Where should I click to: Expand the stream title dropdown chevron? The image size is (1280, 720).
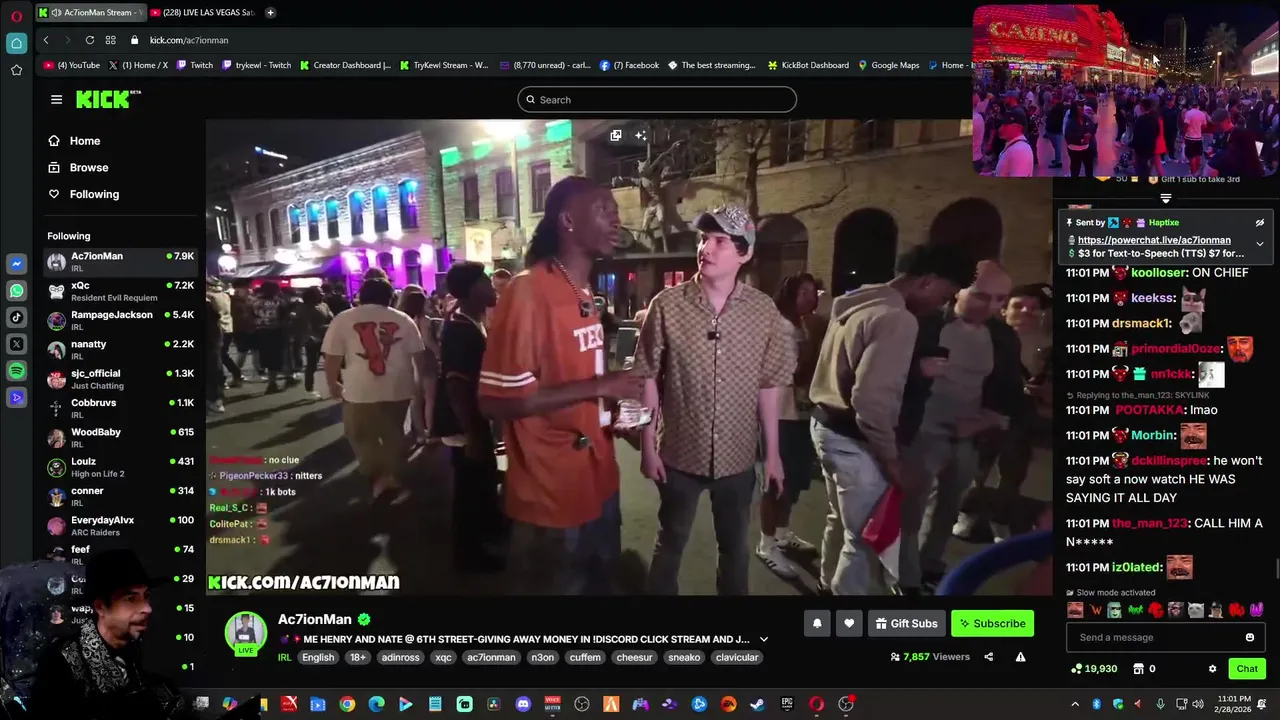tap(764, 639)
